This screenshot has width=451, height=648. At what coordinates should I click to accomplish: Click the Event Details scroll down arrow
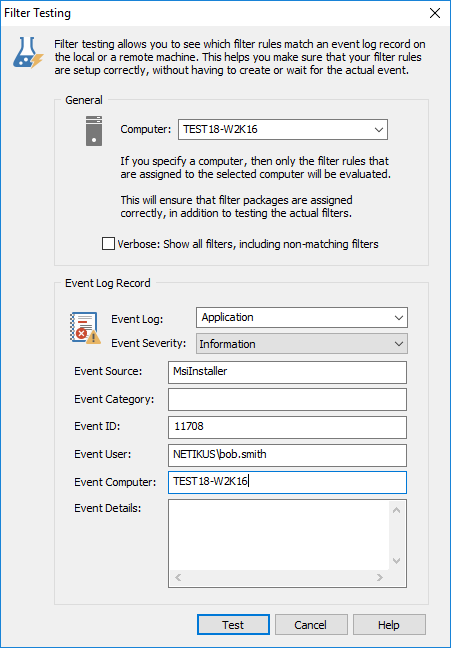coord(396,561)
